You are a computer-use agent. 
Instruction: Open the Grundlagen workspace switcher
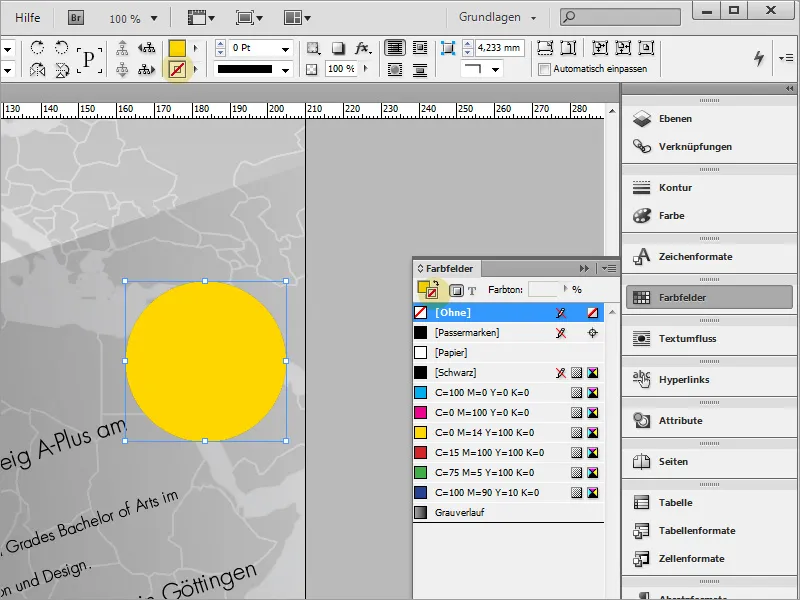click(497, 17)
